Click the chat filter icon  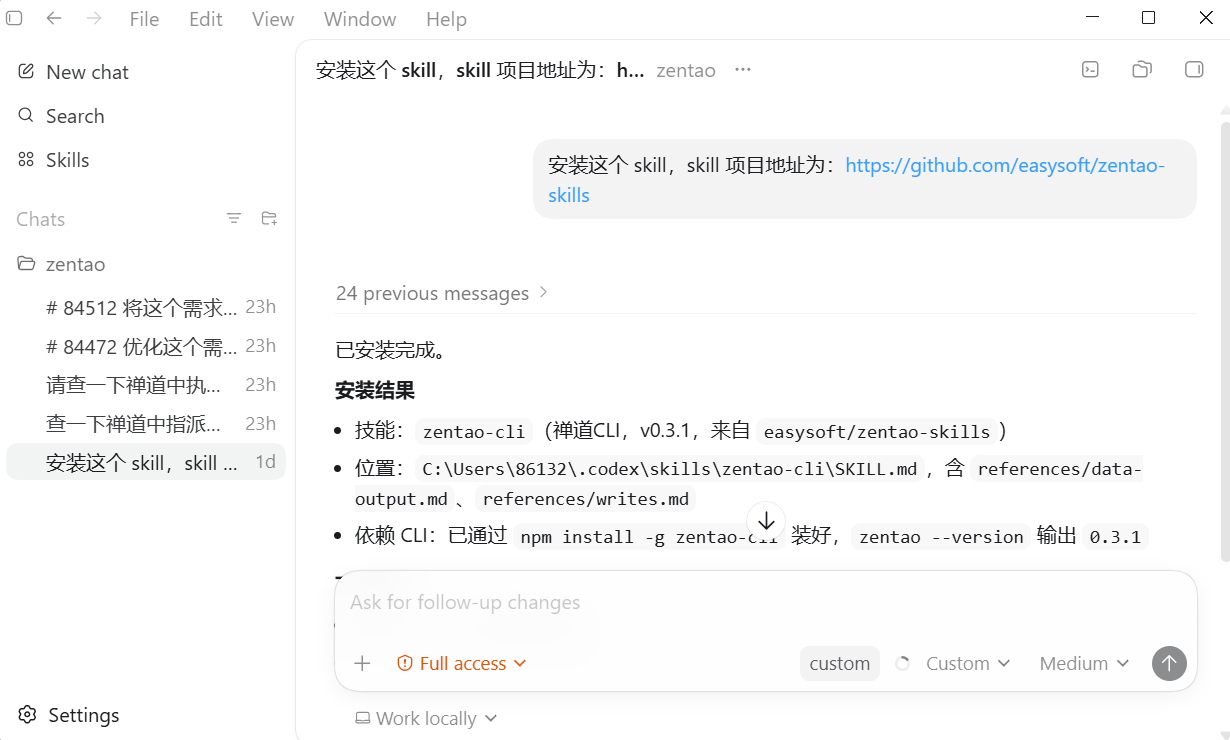coord(234,218)
